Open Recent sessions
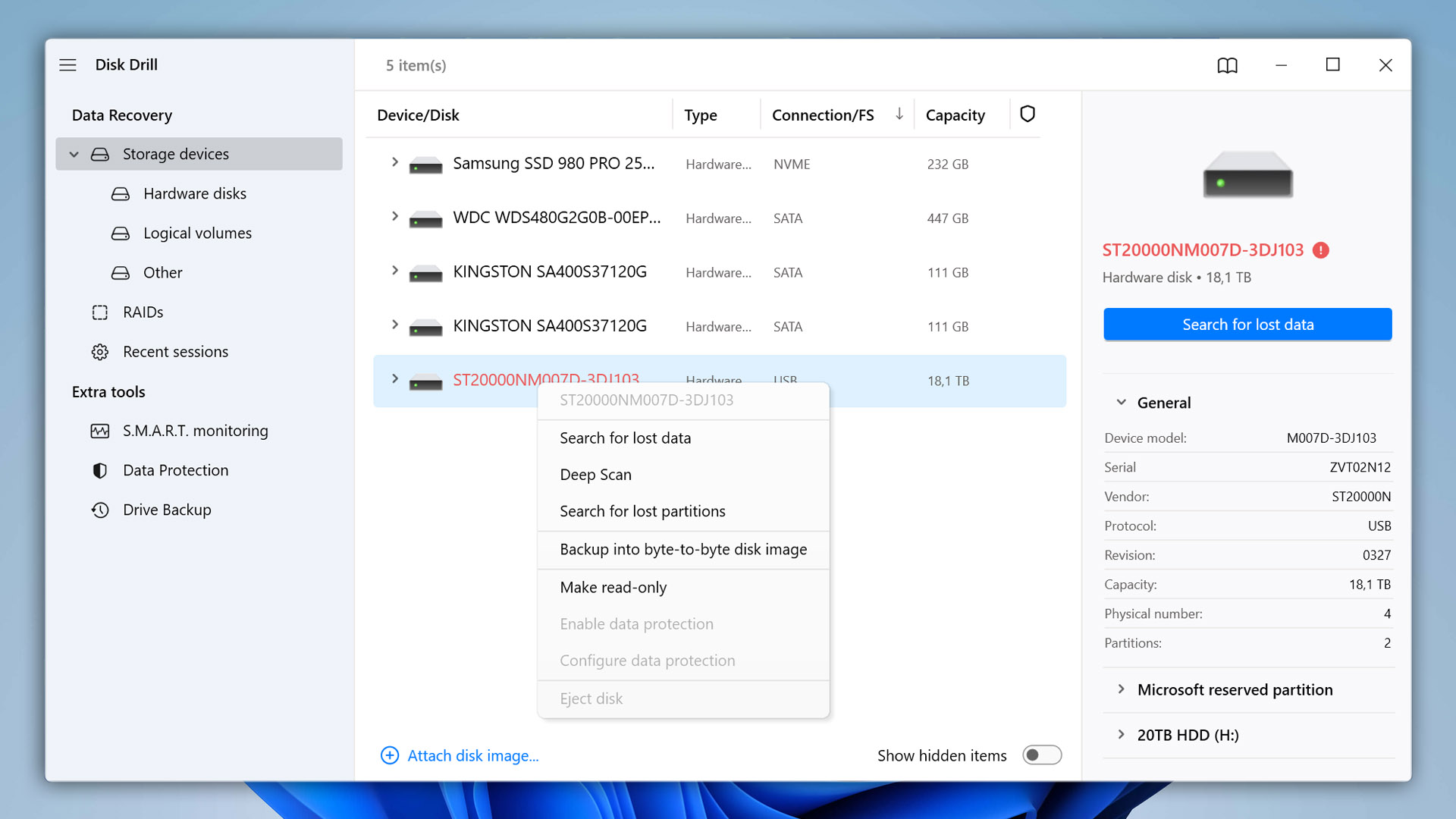 pyautogui.click(x=176, y=351)
